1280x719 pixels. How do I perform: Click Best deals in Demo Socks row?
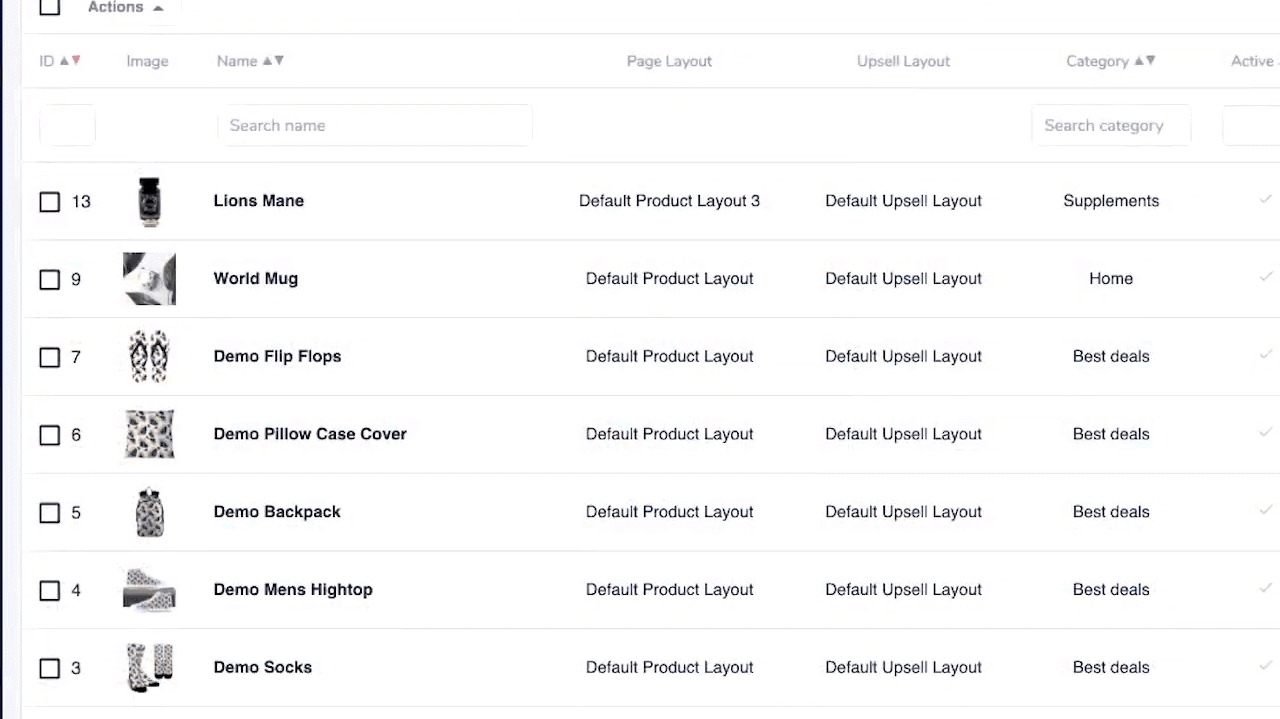(x=1111, y=667)
